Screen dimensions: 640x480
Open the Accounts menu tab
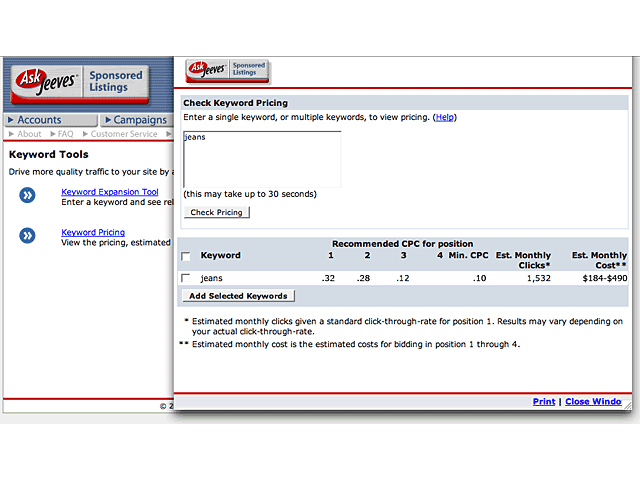(x=51, y=120)
